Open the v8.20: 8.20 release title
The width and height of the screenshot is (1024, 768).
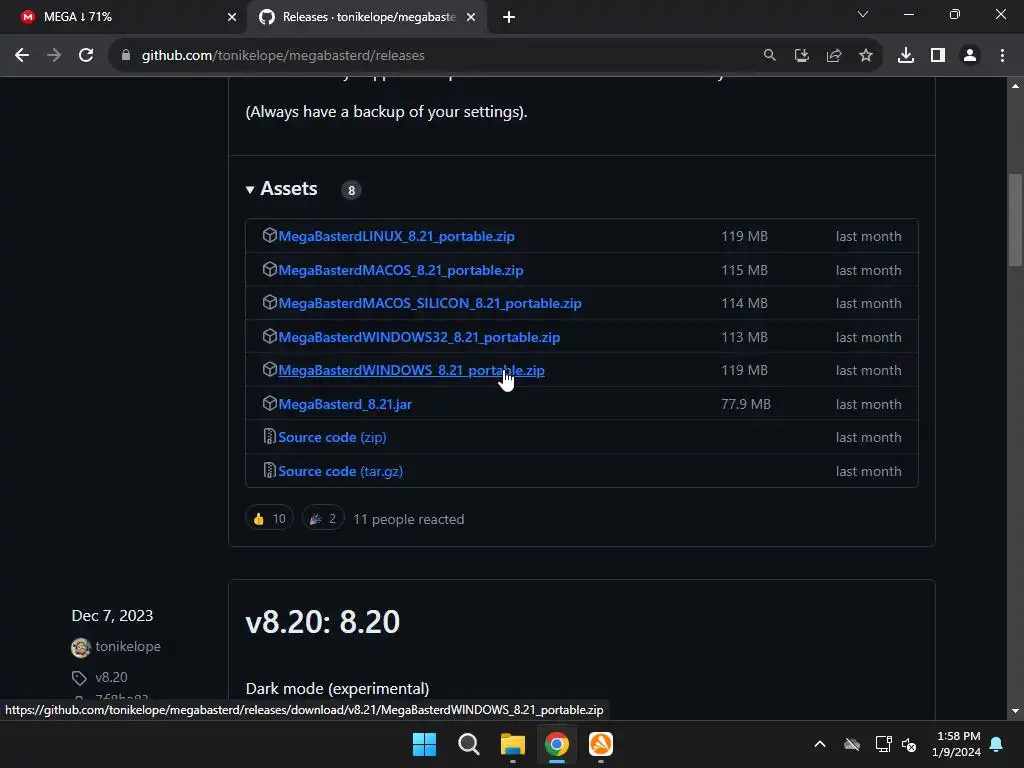[x=323, y=622]
